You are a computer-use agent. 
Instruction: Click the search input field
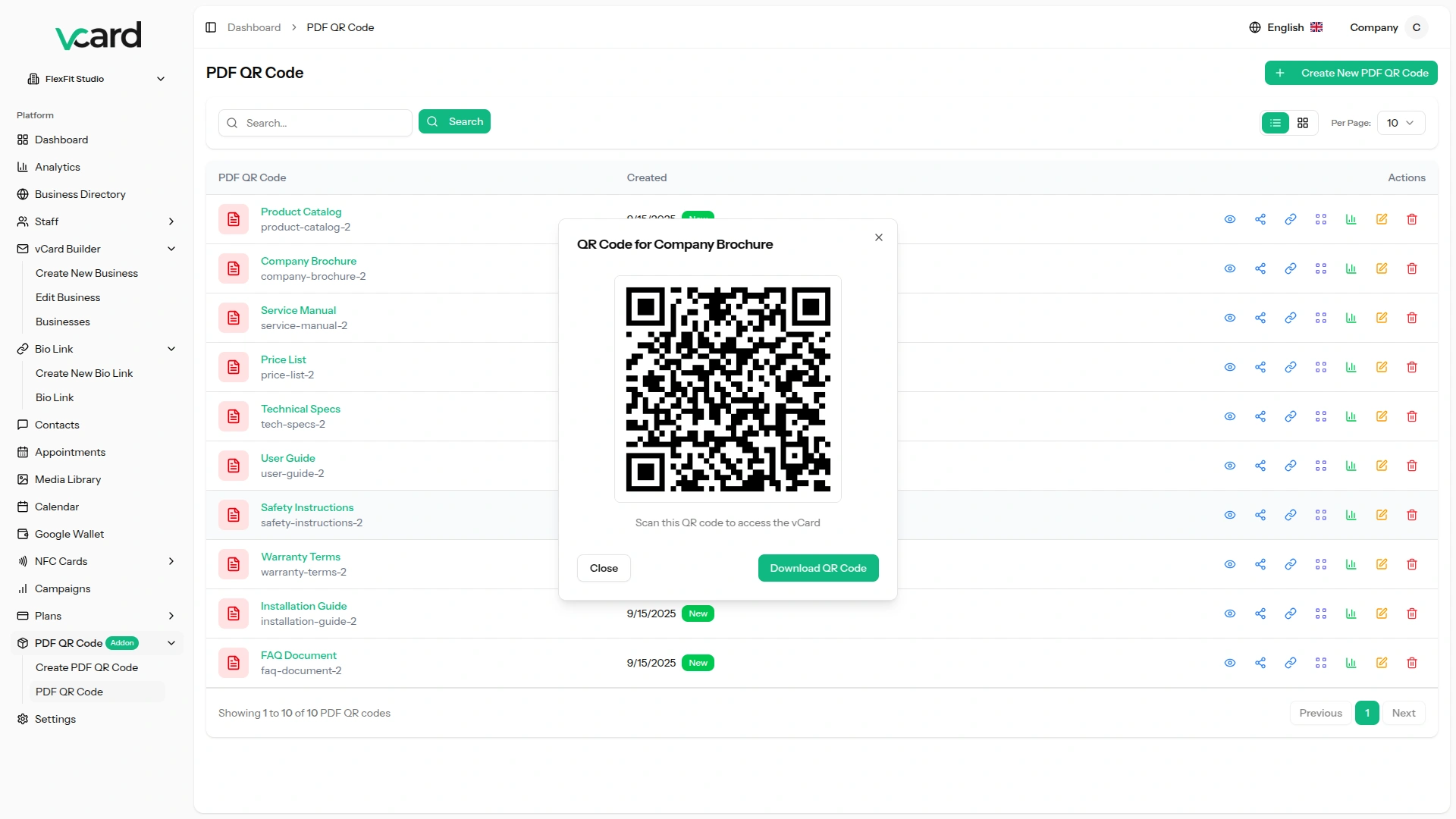click(x=315, y=123)
